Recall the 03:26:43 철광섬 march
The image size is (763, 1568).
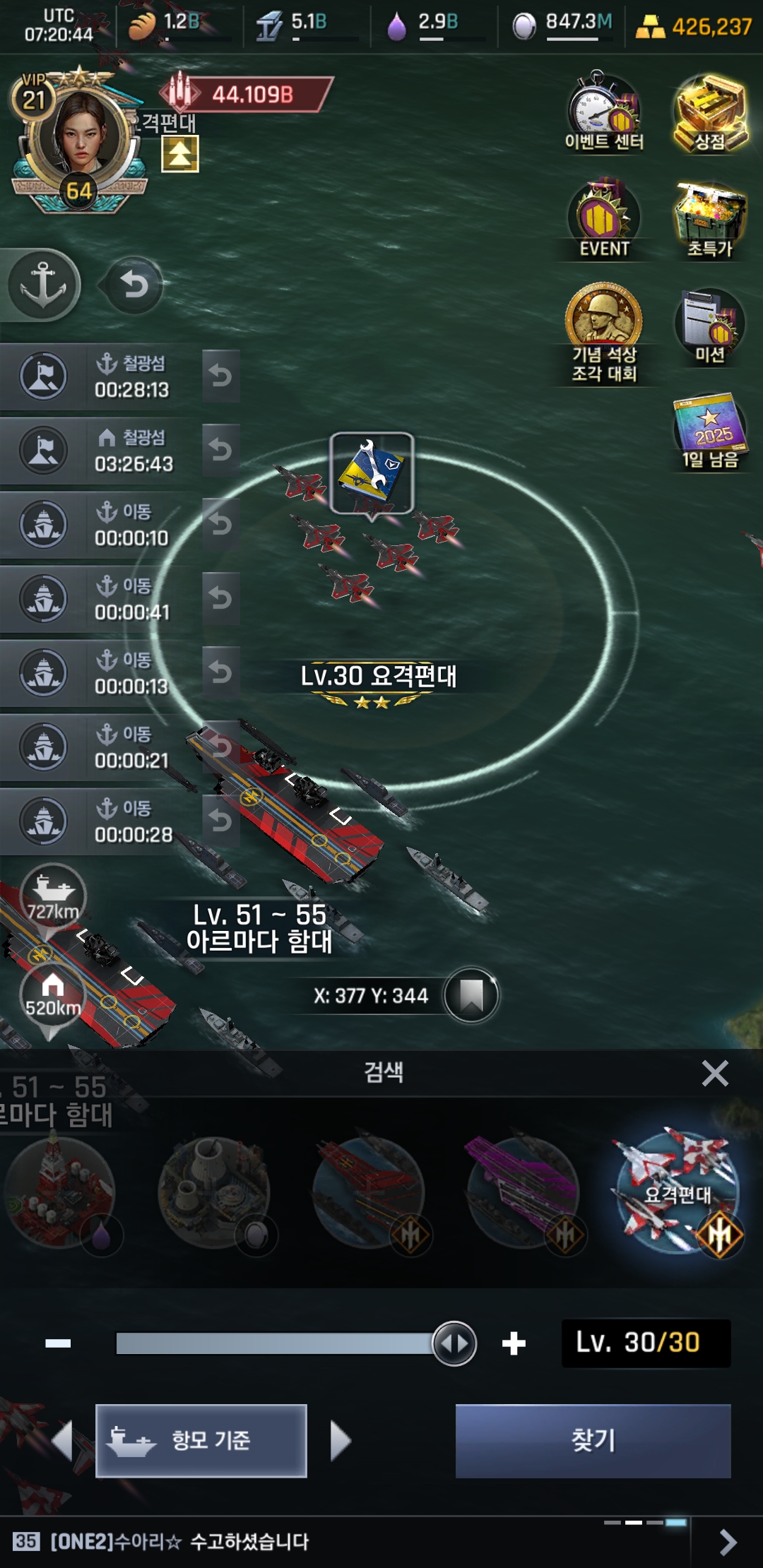[x=221, y=450]
